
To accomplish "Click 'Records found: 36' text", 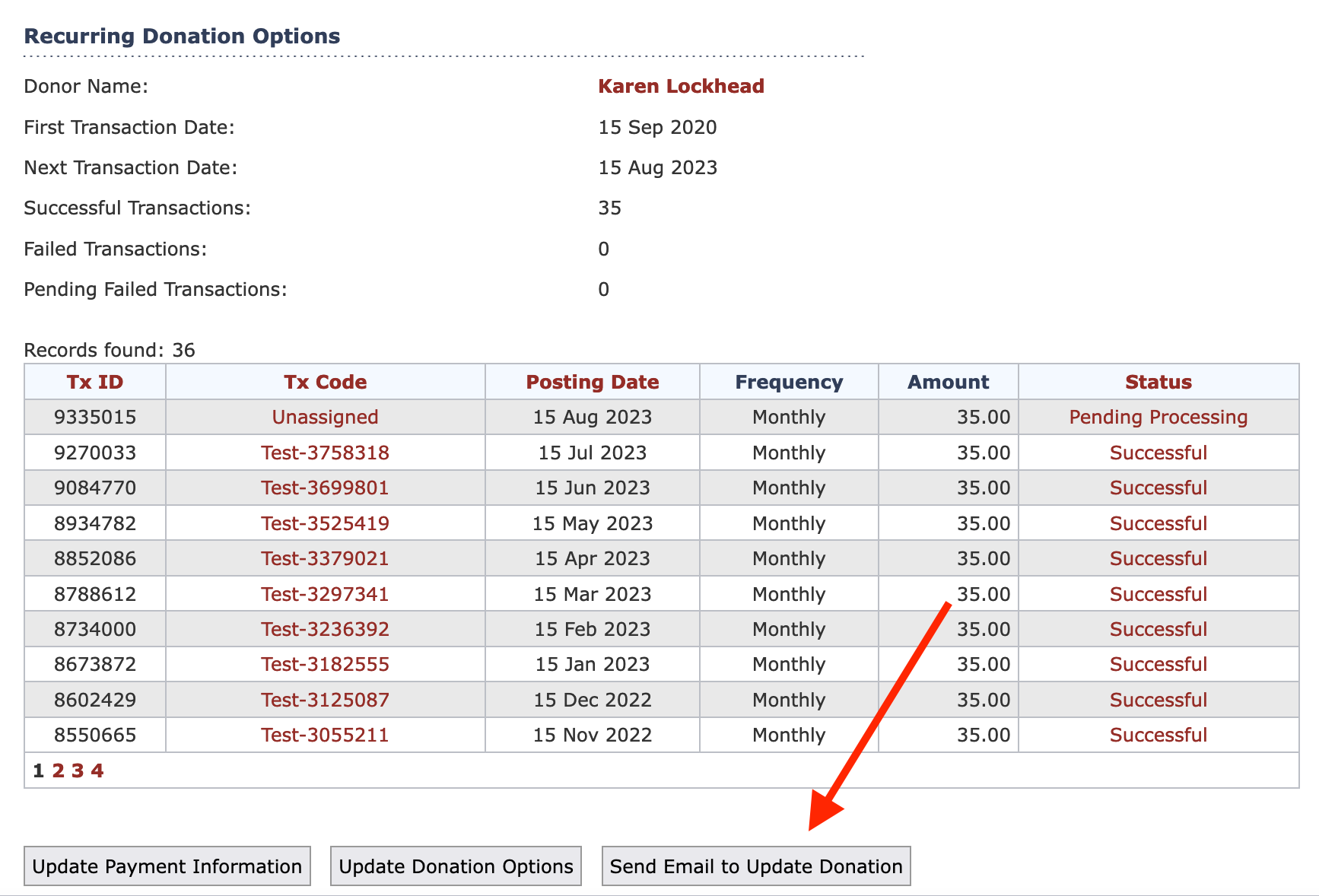I will (x=110, y=350).
